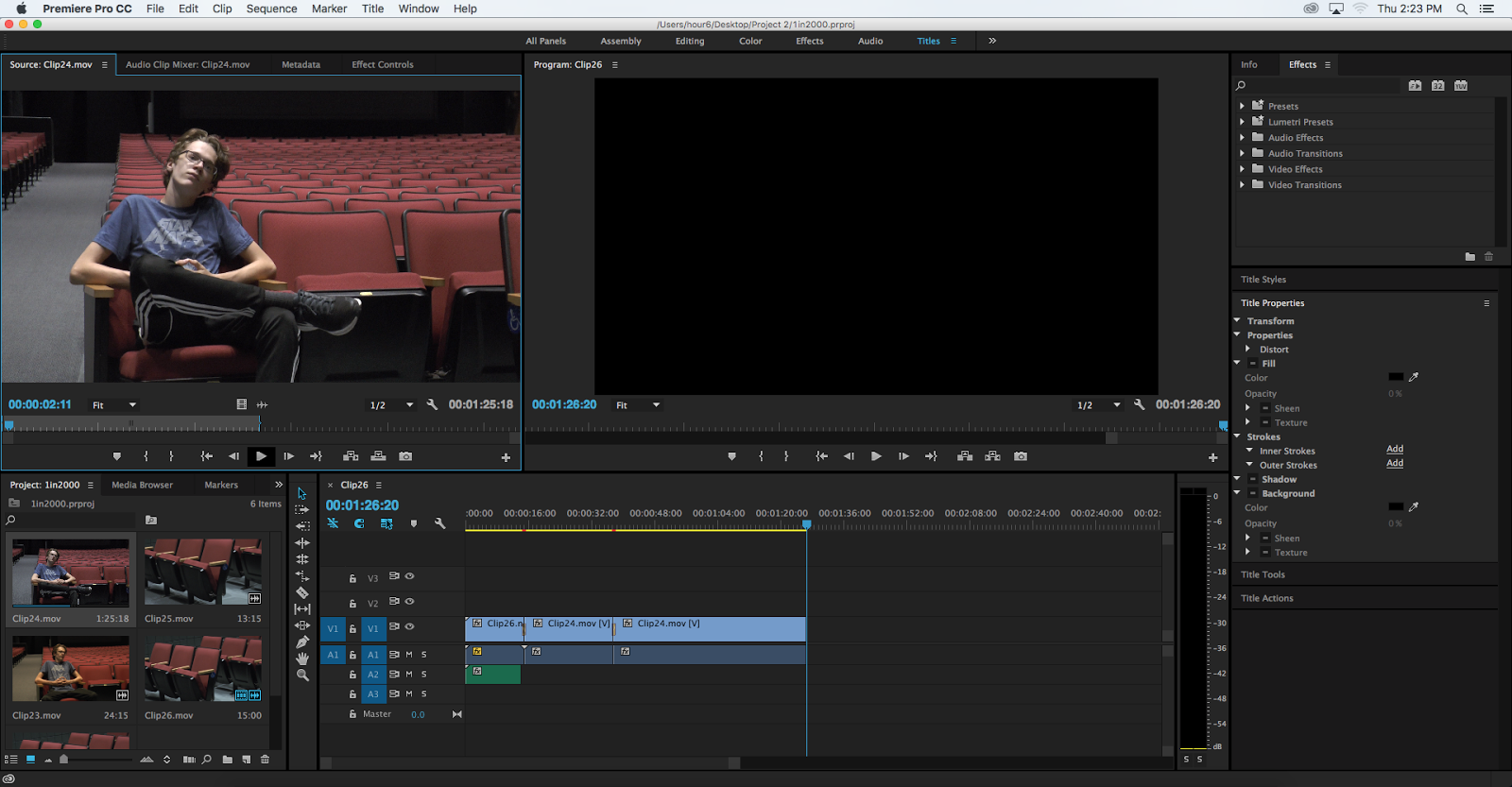This screenshot has width=1512, height=787.
Task: Pick the Pen tool
Action: tap(302, 642)
